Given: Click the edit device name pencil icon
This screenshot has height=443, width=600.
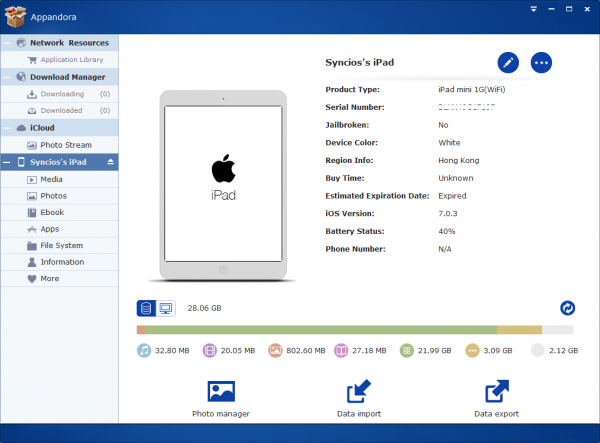Looking at the screenshot, I should (x=508, y=63).
